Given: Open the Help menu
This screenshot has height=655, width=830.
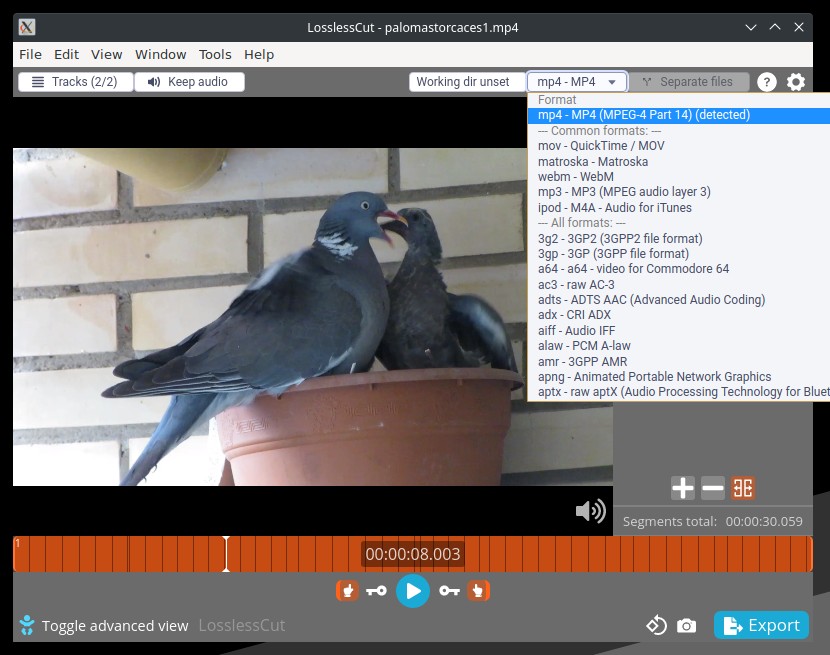Looking at the screenshot, I should (259, 55).
